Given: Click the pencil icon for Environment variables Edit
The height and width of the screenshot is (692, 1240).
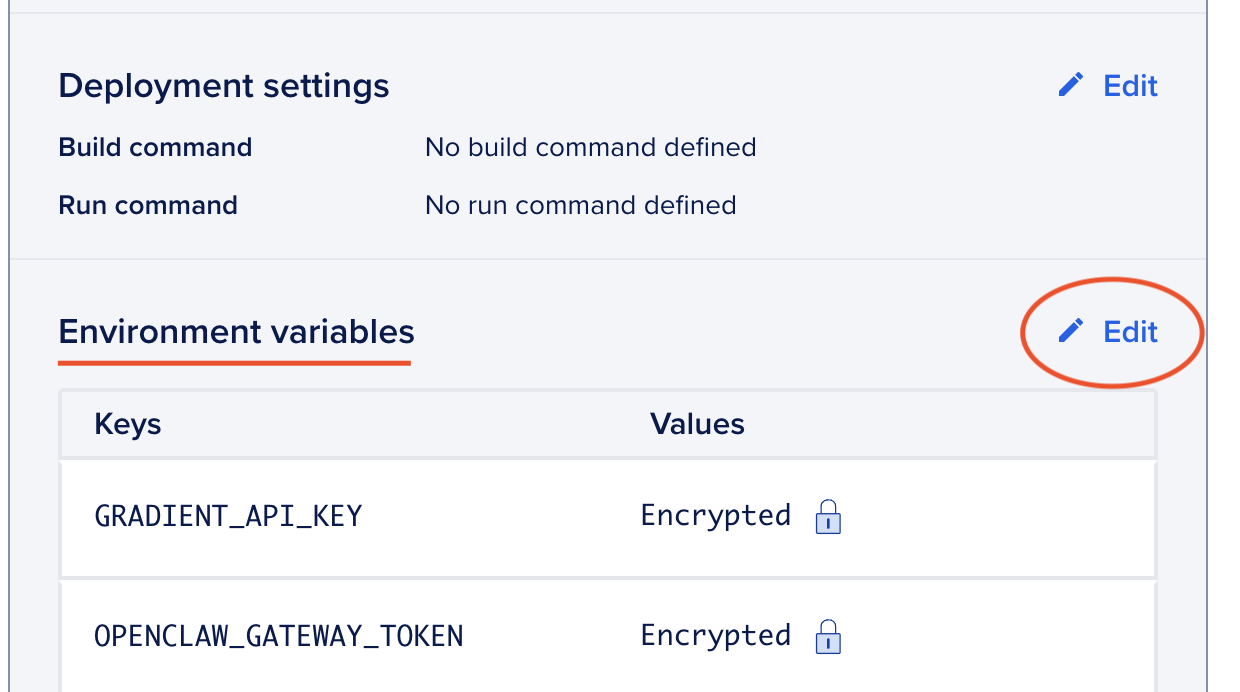Looking at the screenshot, I should [1071, 331].
